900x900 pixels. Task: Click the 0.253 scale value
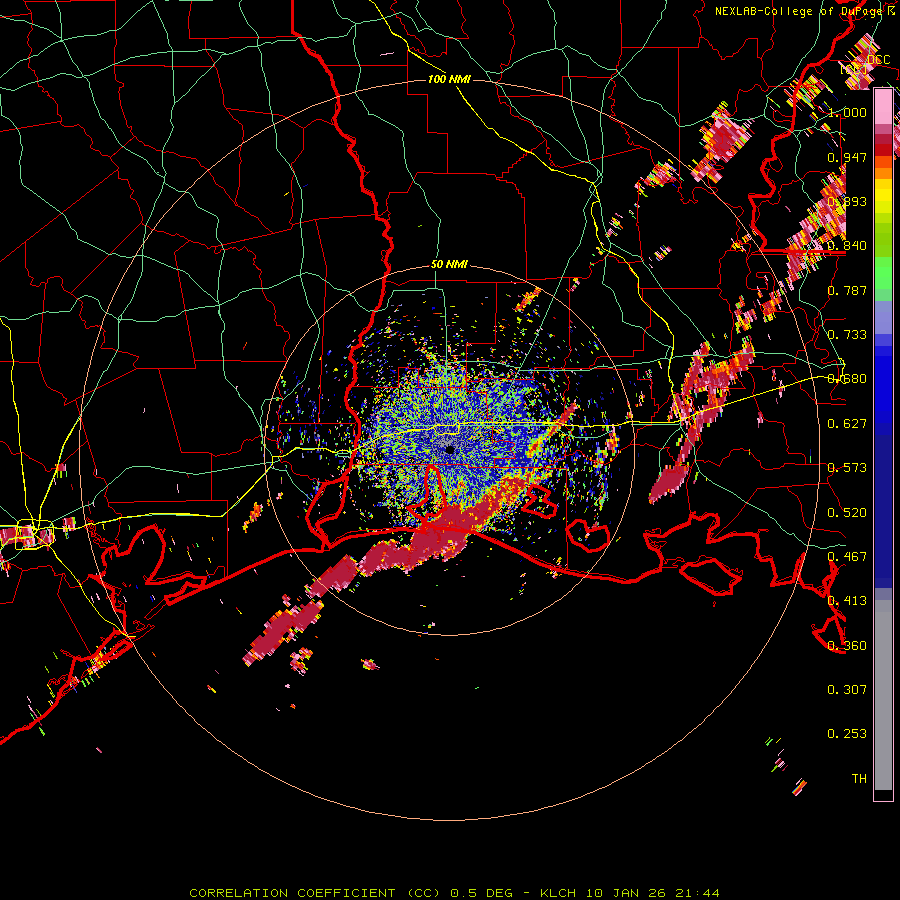[x=847, y=734]
